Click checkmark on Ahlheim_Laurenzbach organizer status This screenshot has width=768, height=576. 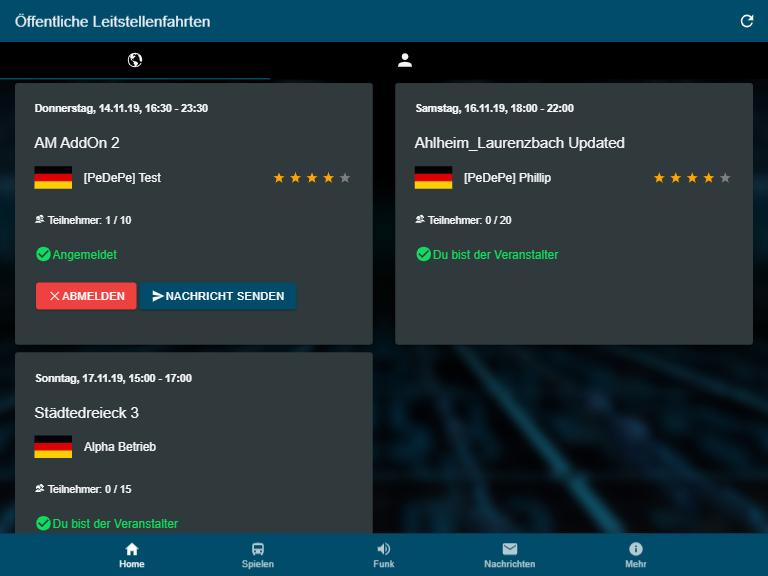(x=423, y=254)
